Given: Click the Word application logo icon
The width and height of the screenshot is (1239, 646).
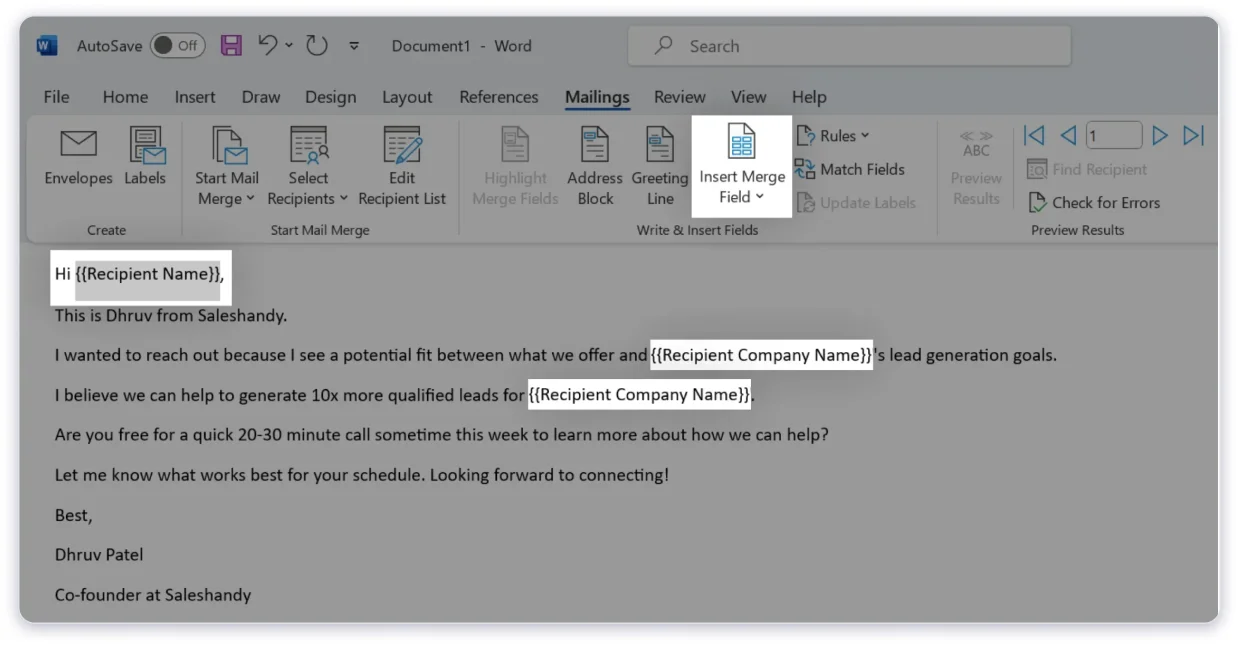Looking at the screenshot, I should (x=47, y=46).
